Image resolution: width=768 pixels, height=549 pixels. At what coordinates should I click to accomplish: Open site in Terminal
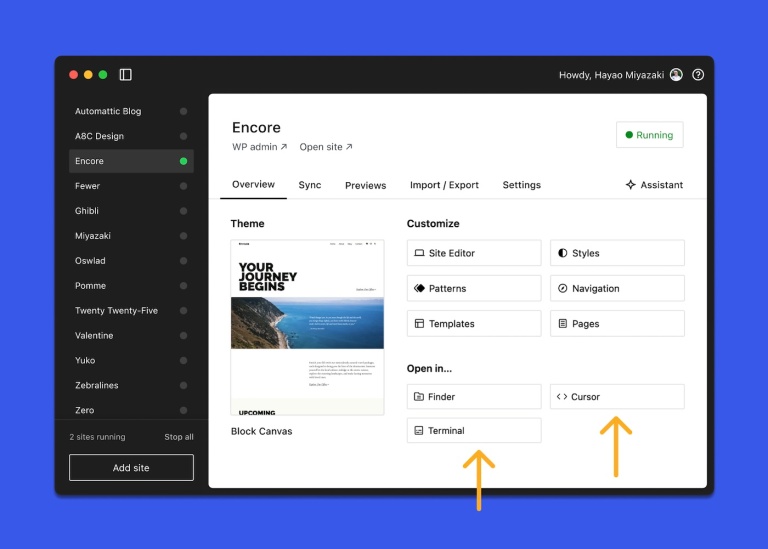pyautogui.click(x=474, y=430)
